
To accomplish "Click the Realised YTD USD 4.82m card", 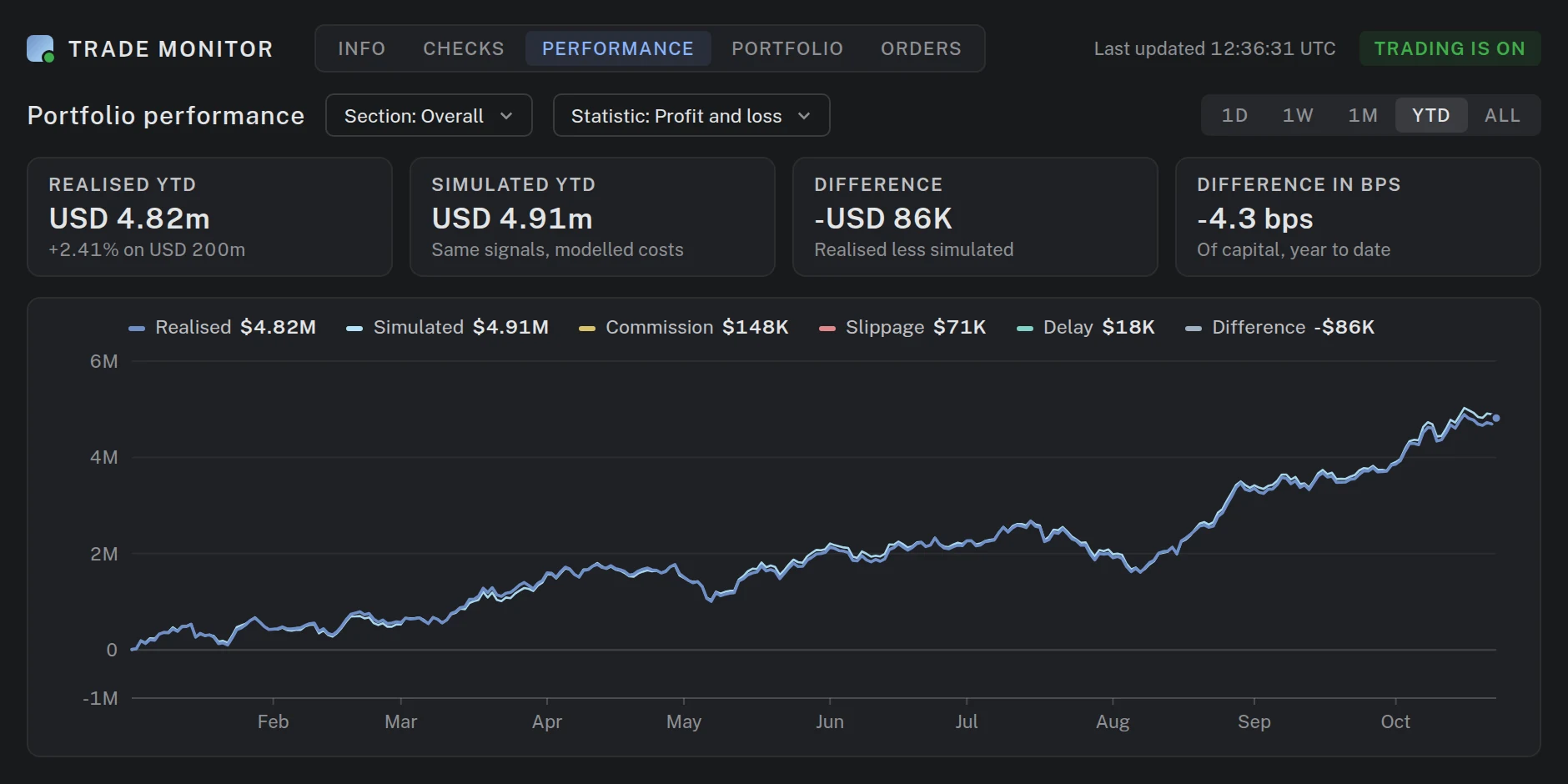I will (209, 217).
